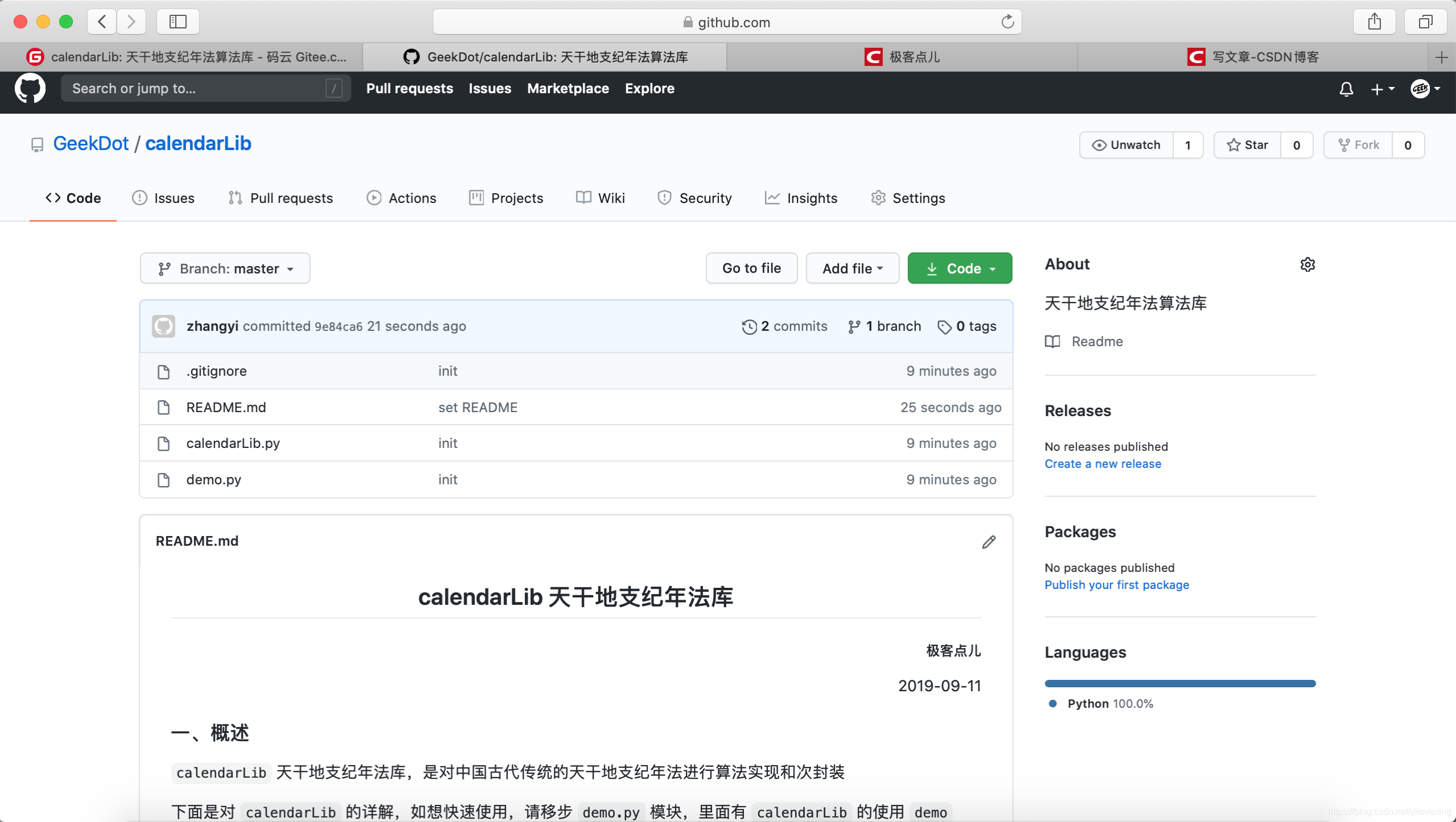
Task: Reload the page with refresh icon
Action: (1007, 22)
